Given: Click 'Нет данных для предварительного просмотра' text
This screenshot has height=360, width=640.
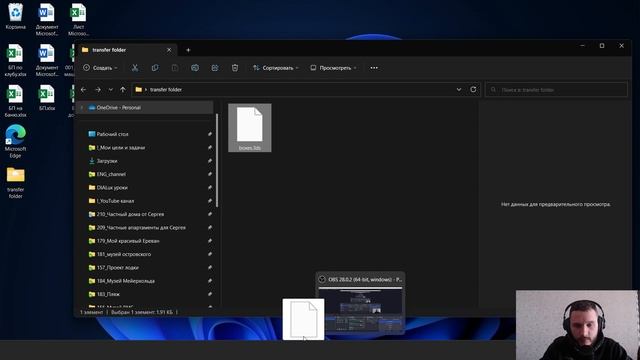Looking at the screenshot, I should tap(556, 204).
